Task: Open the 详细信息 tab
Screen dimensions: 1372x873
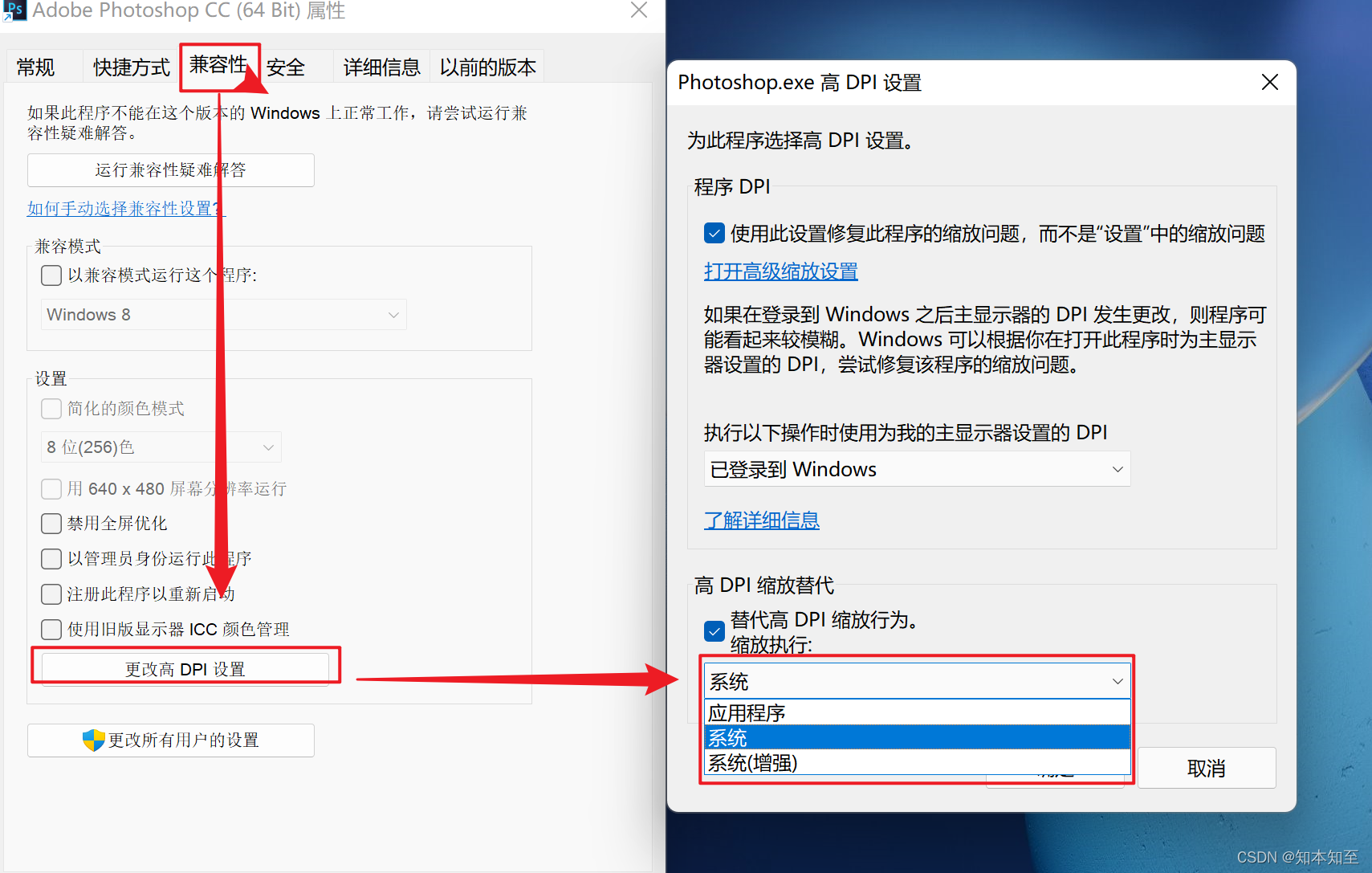Action: [x=381, y=67]
